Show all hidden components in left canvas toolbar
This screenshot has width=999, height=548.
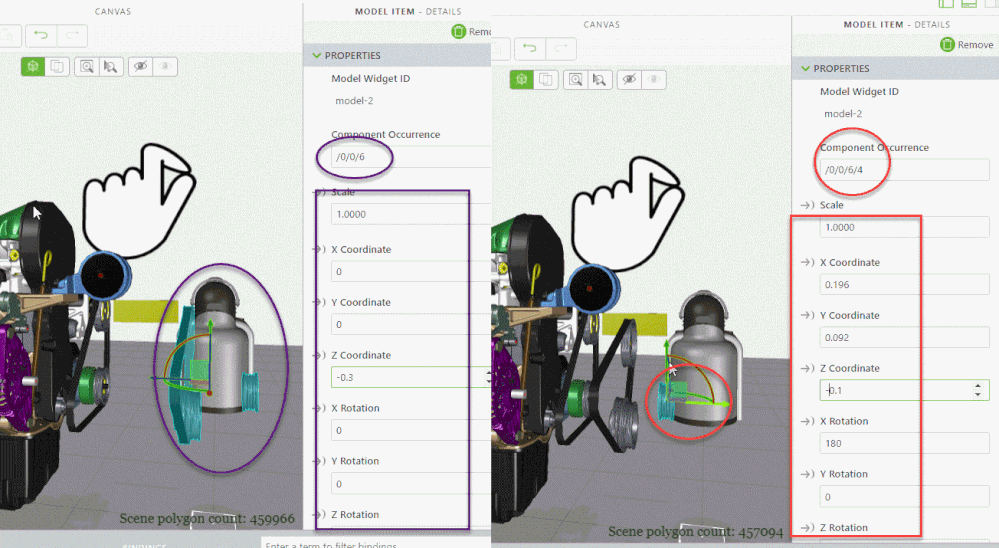(165, 66)
